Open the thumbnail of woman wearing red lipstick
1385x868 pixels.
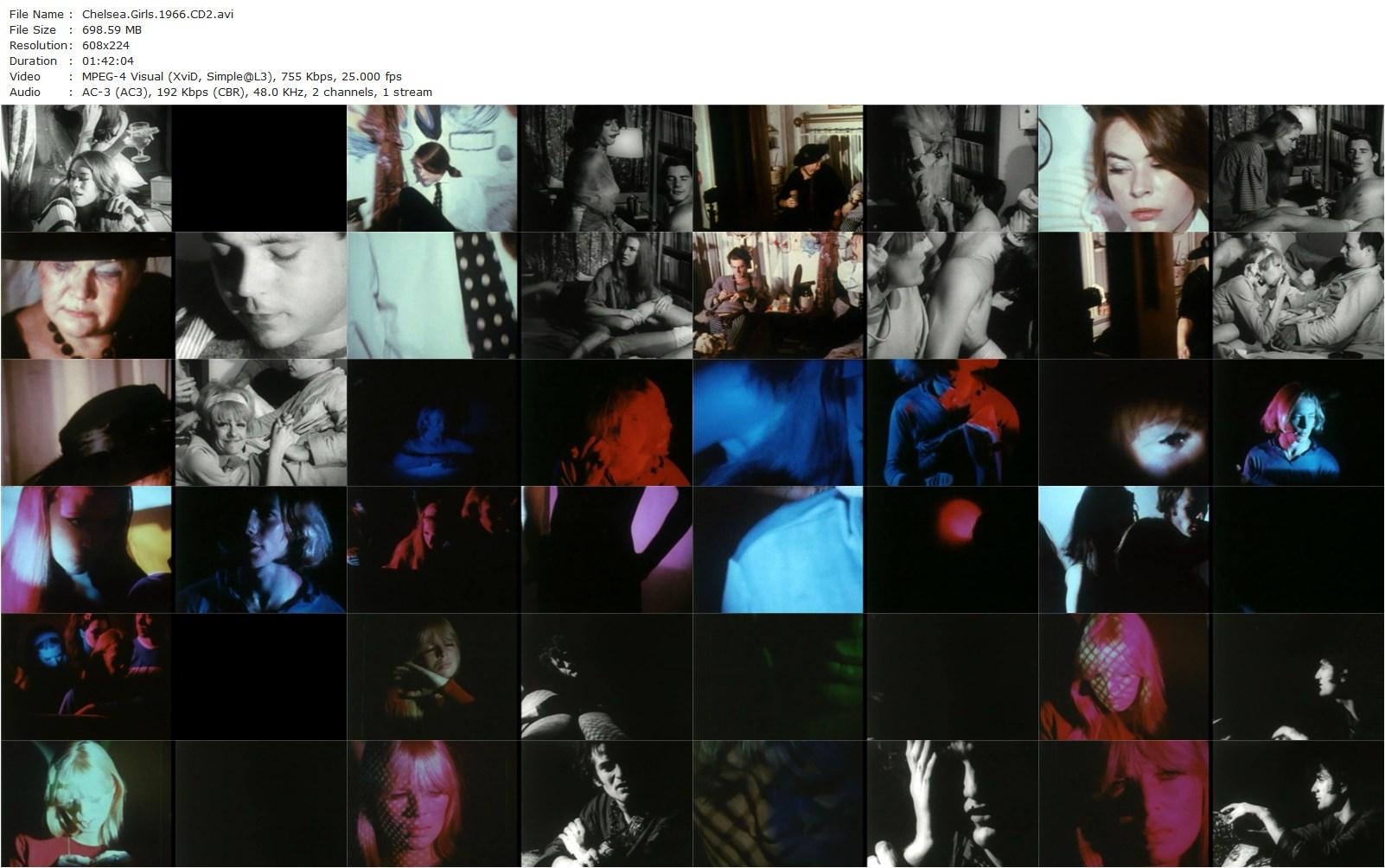click(x=1124, y=169)
